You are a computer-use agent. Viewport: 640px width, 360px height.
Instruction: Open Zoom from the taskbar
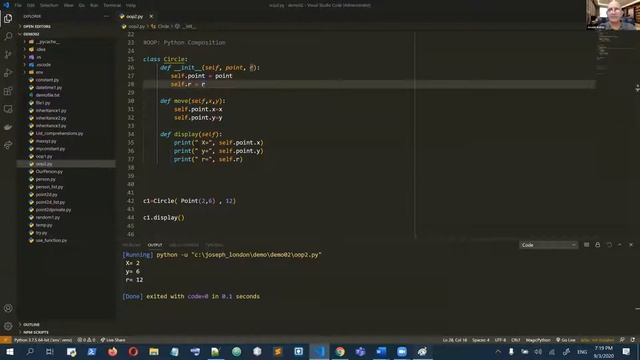[x=402, y=351]
